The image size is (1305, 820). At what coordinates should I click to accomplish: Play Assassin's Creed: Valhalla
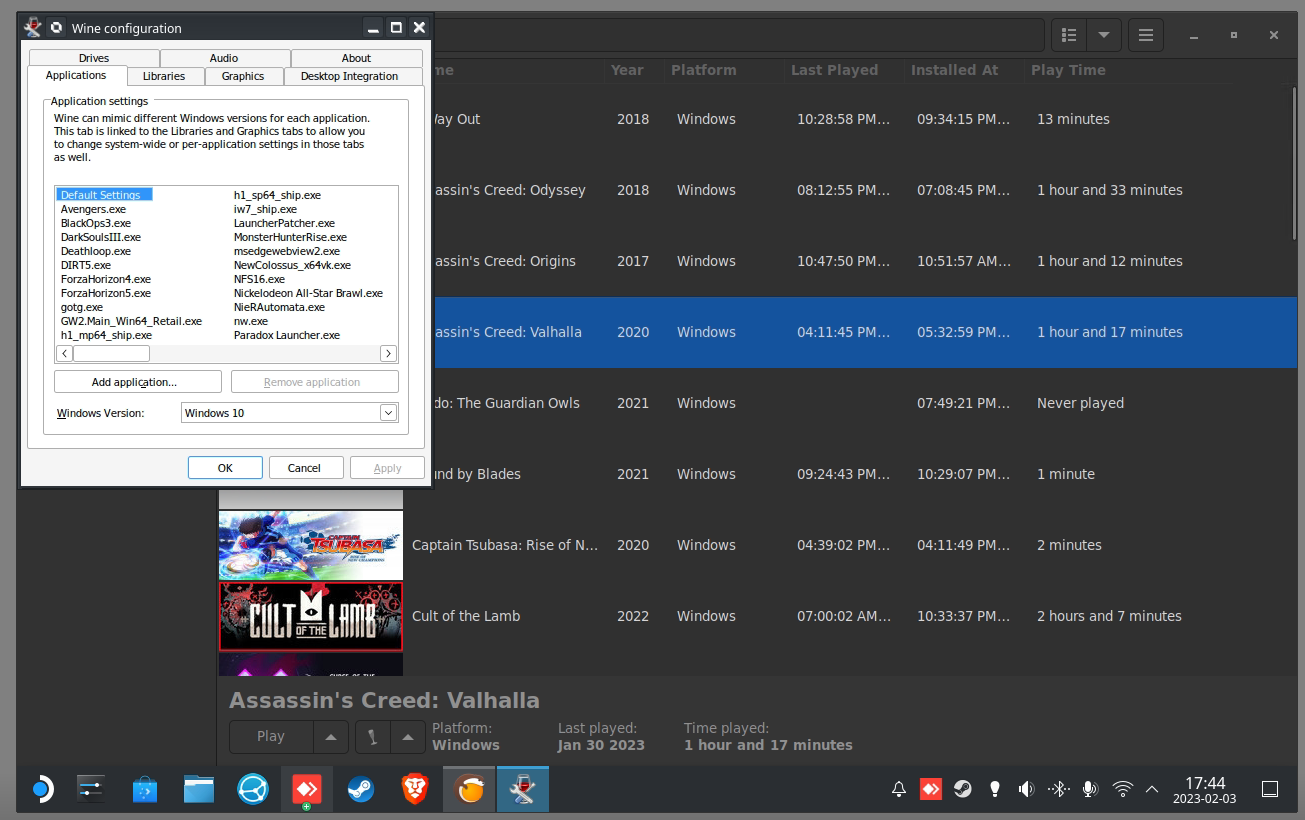click(271, 737)
